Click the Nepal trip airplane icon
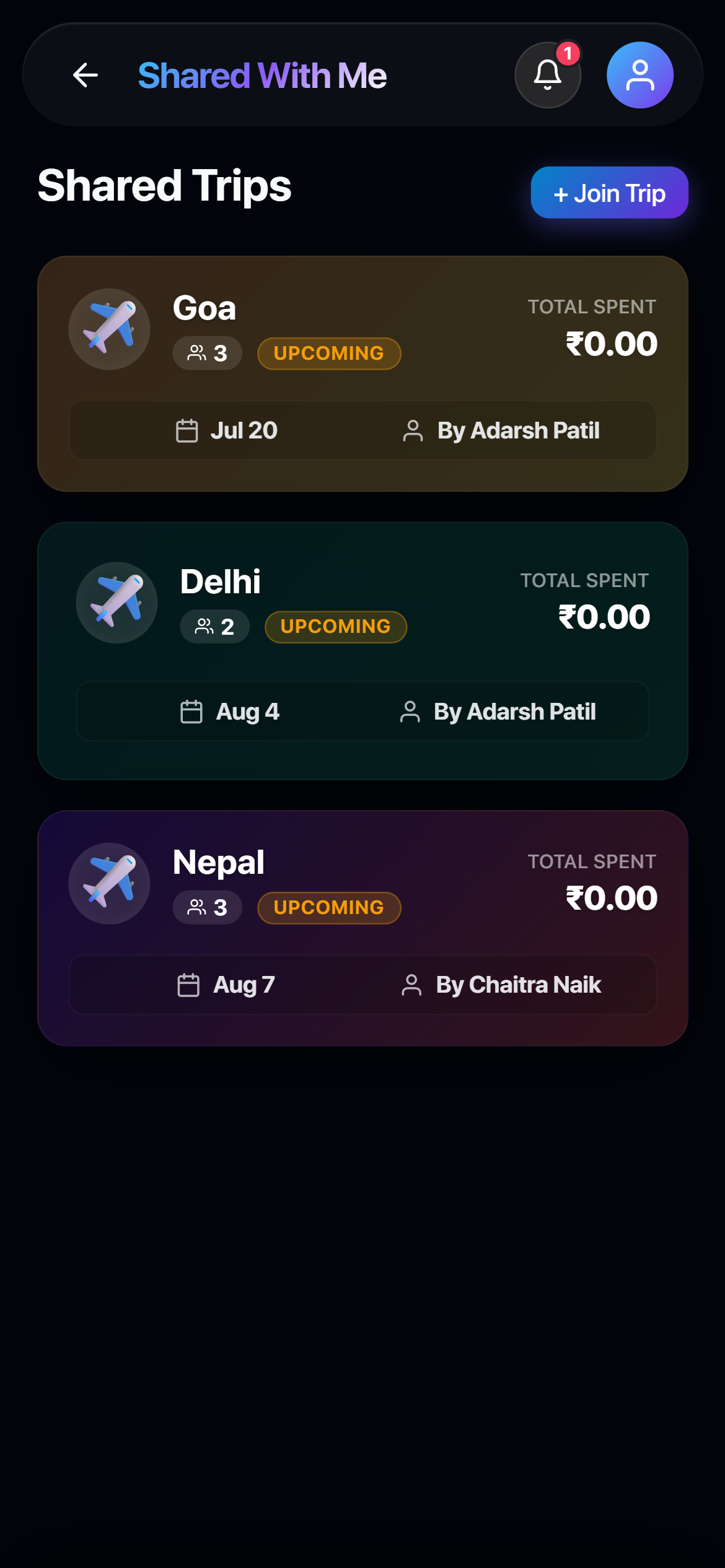This screenshot has height=1568, width=725. pyautogui.click(x=109, y=884)
